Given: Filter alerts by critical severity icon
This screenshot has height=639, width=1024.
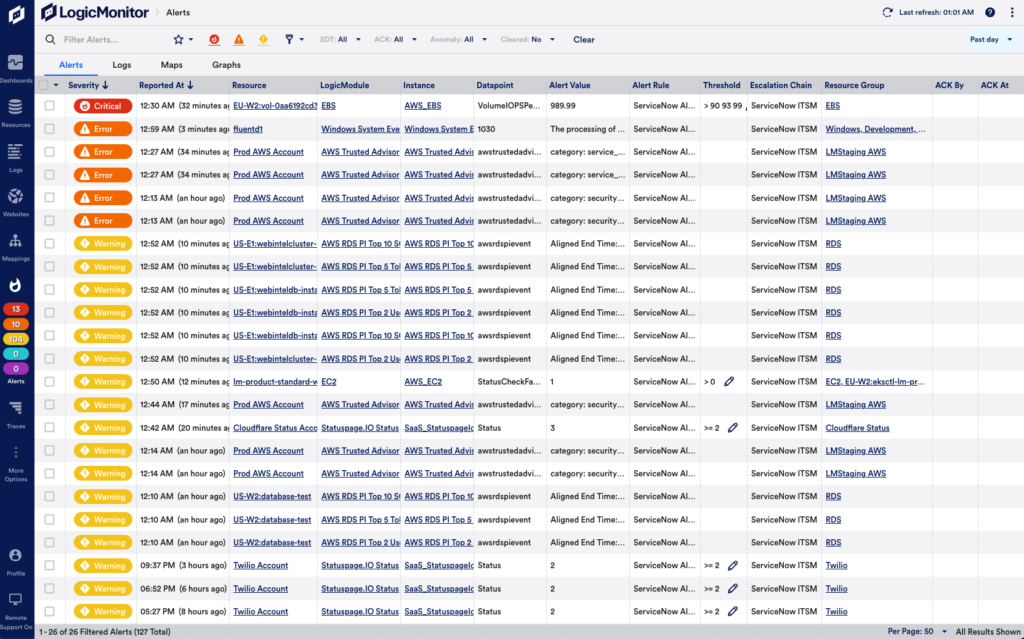Looking at the screenshot, I should click(214, 40).
